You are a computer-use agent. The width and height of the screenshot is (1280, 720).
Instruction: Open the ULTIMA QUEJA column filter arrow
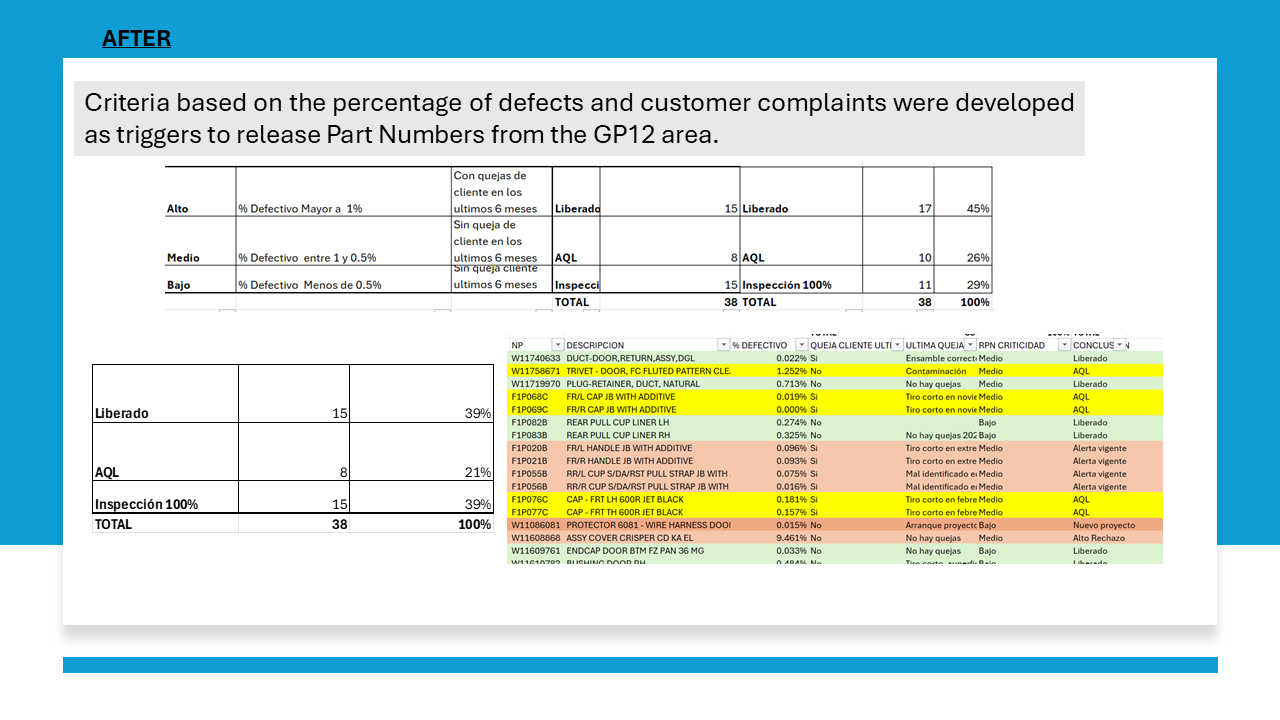pos(970,345)
